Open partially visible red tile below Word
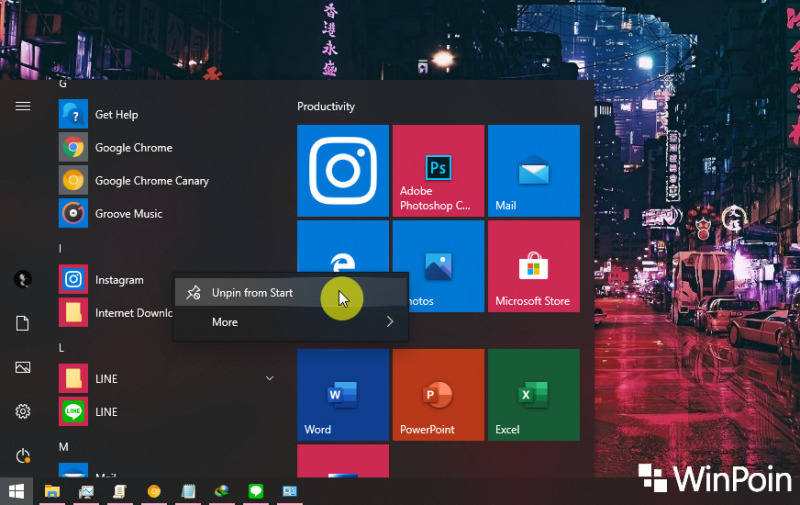The height and width of the screenshot is (505, 800). click(343, 461)
